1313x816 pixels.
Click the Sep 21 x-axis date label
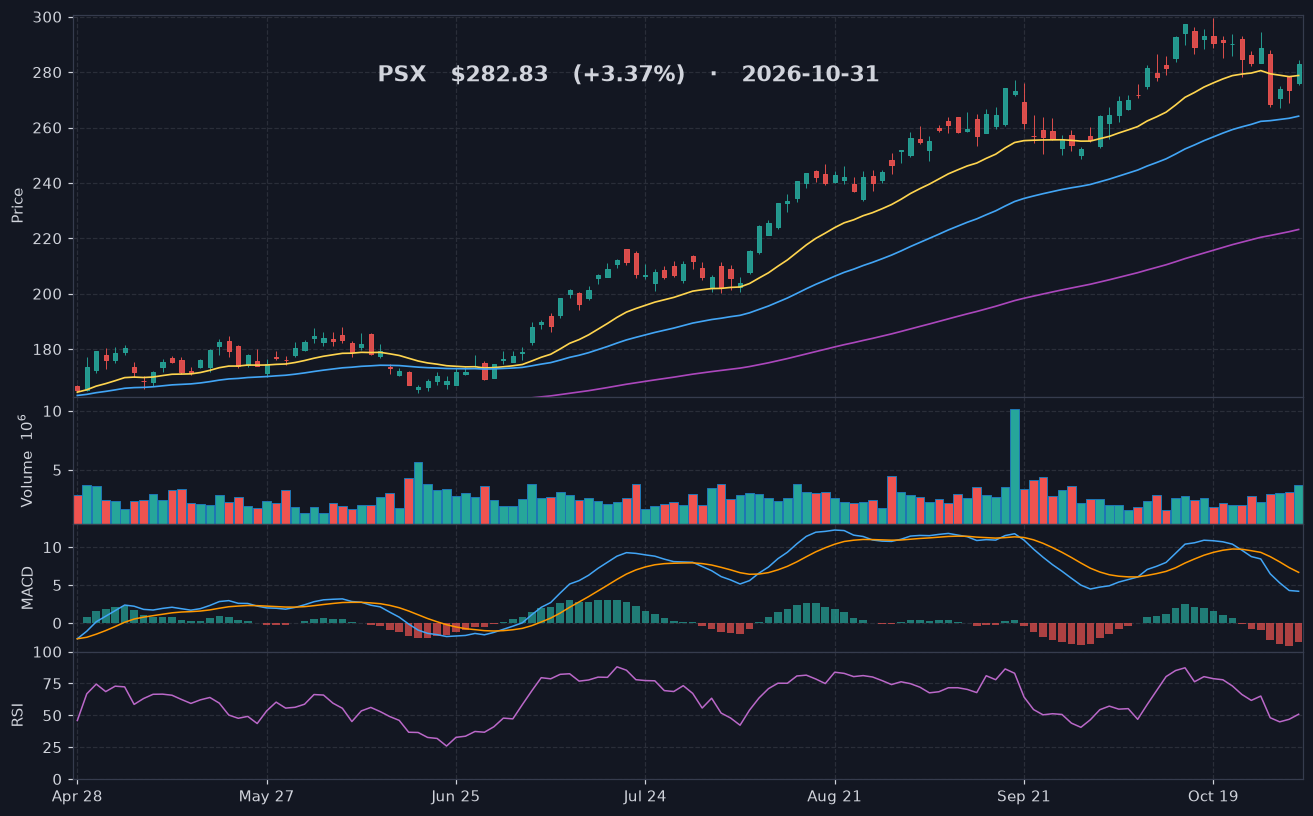click(1024, 797)
